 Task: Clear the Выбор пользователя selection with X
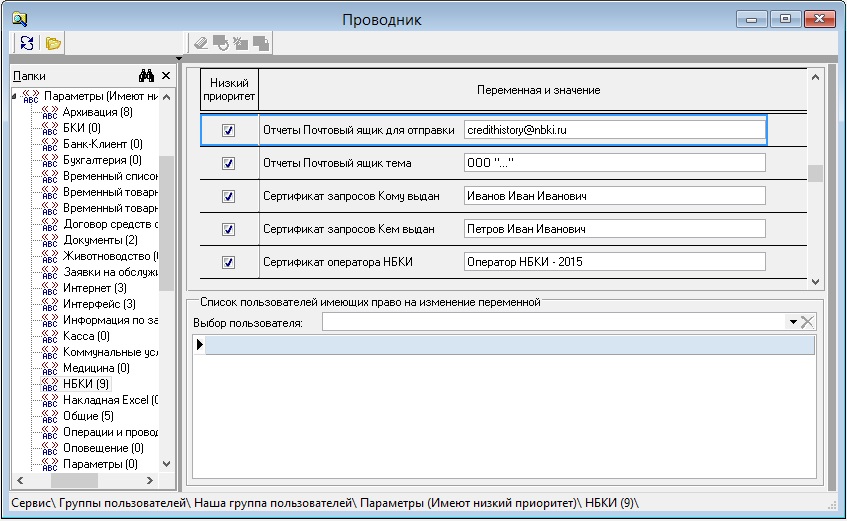pyautogui.click(x=807, y=322)
